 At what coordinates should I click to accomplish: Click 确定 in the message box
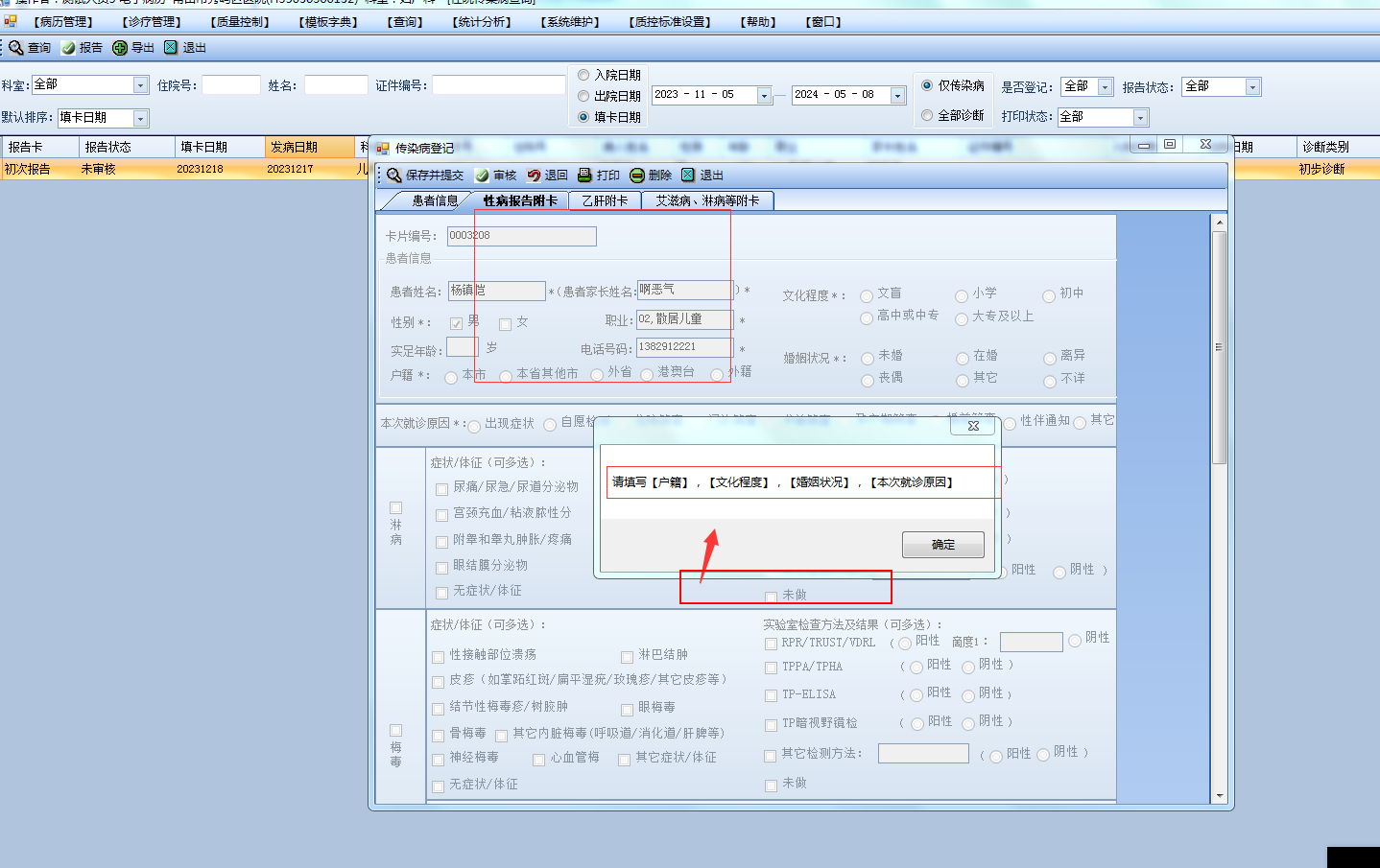[x=943, y=545]
